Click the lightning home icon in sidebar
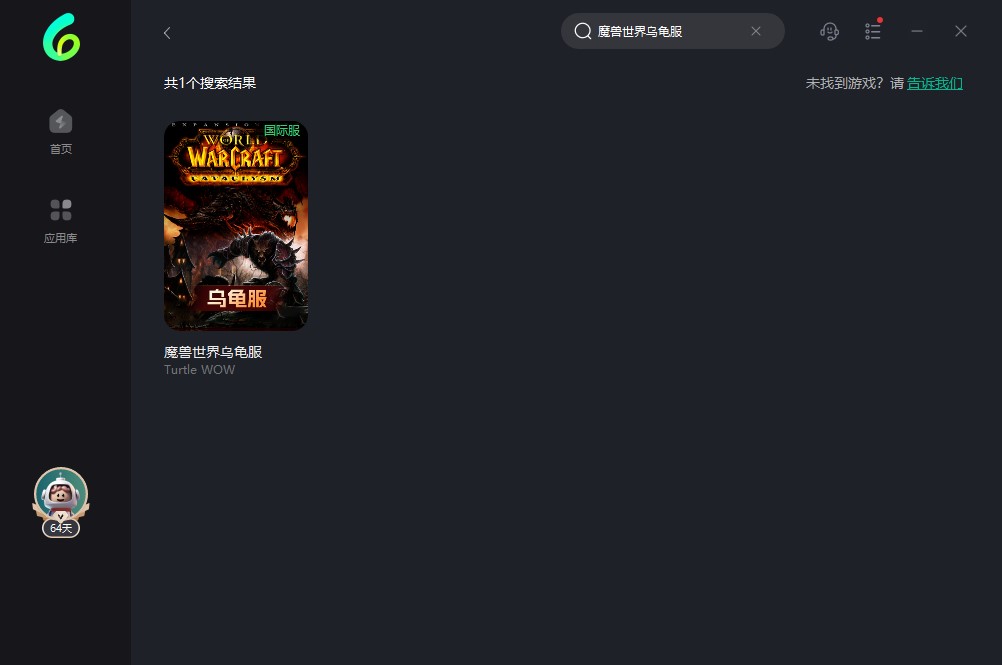1002x665 pixels. click(61, 121)
